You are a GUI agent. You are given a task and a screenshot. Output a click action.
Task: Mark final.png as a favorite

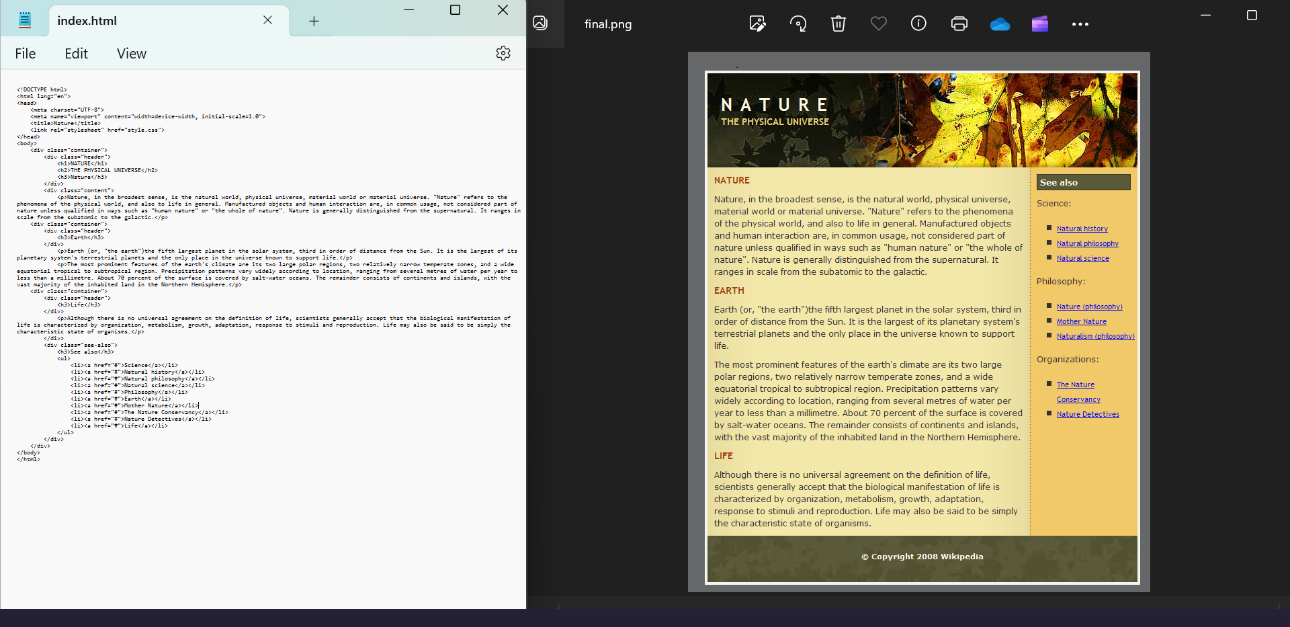pyautogui.click(x=878, y=22)
